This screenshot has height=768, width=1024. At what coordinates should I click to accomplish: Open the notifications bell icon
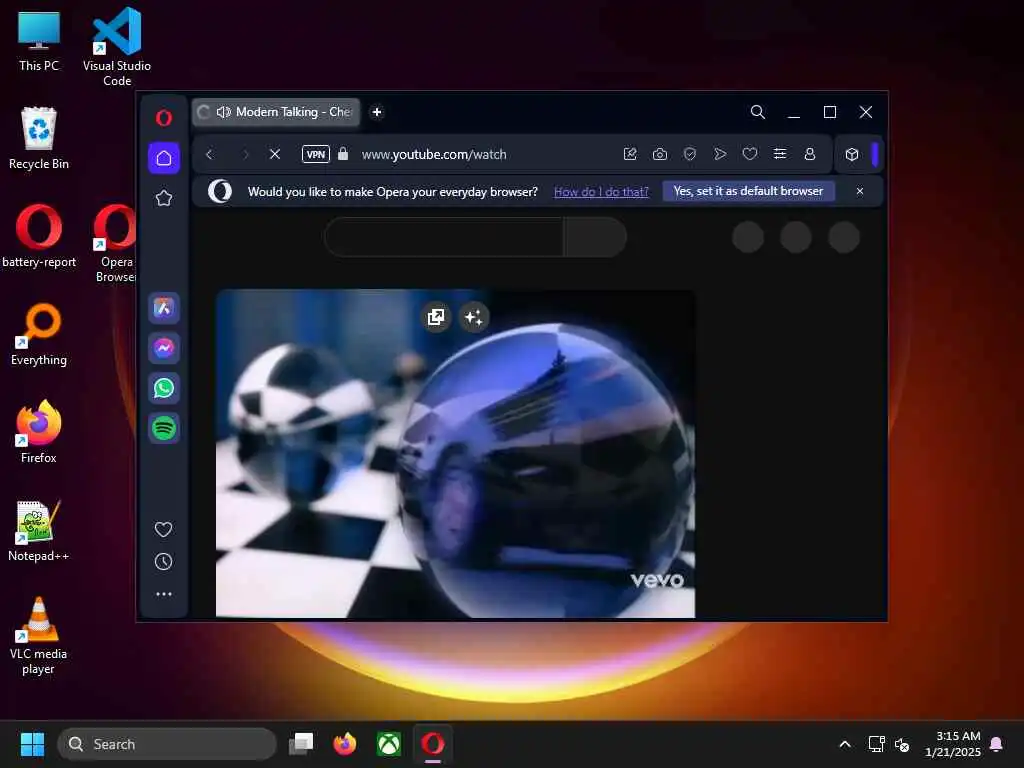997,744
